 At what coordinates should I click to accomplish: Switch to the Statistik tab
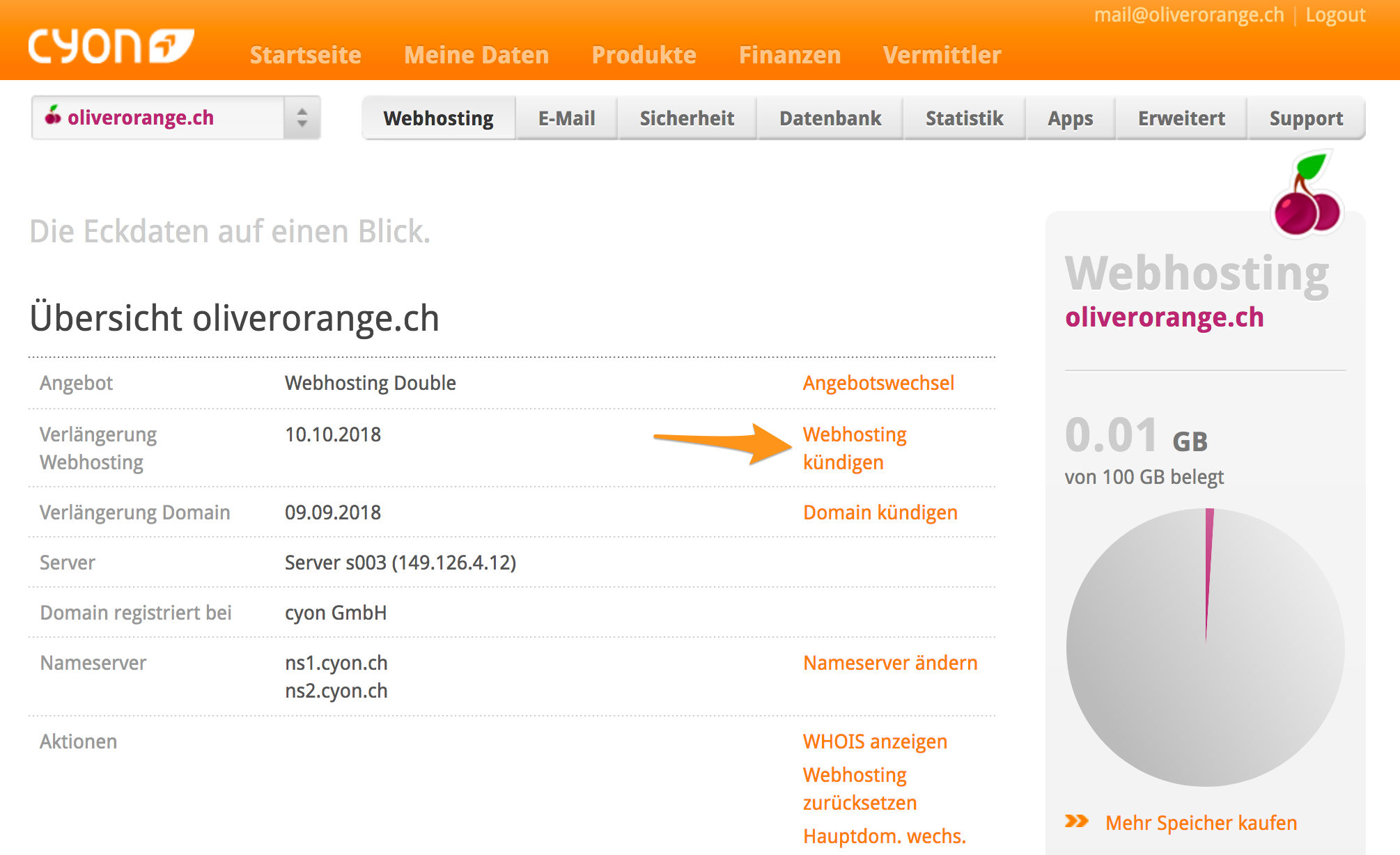click(965, 118)
